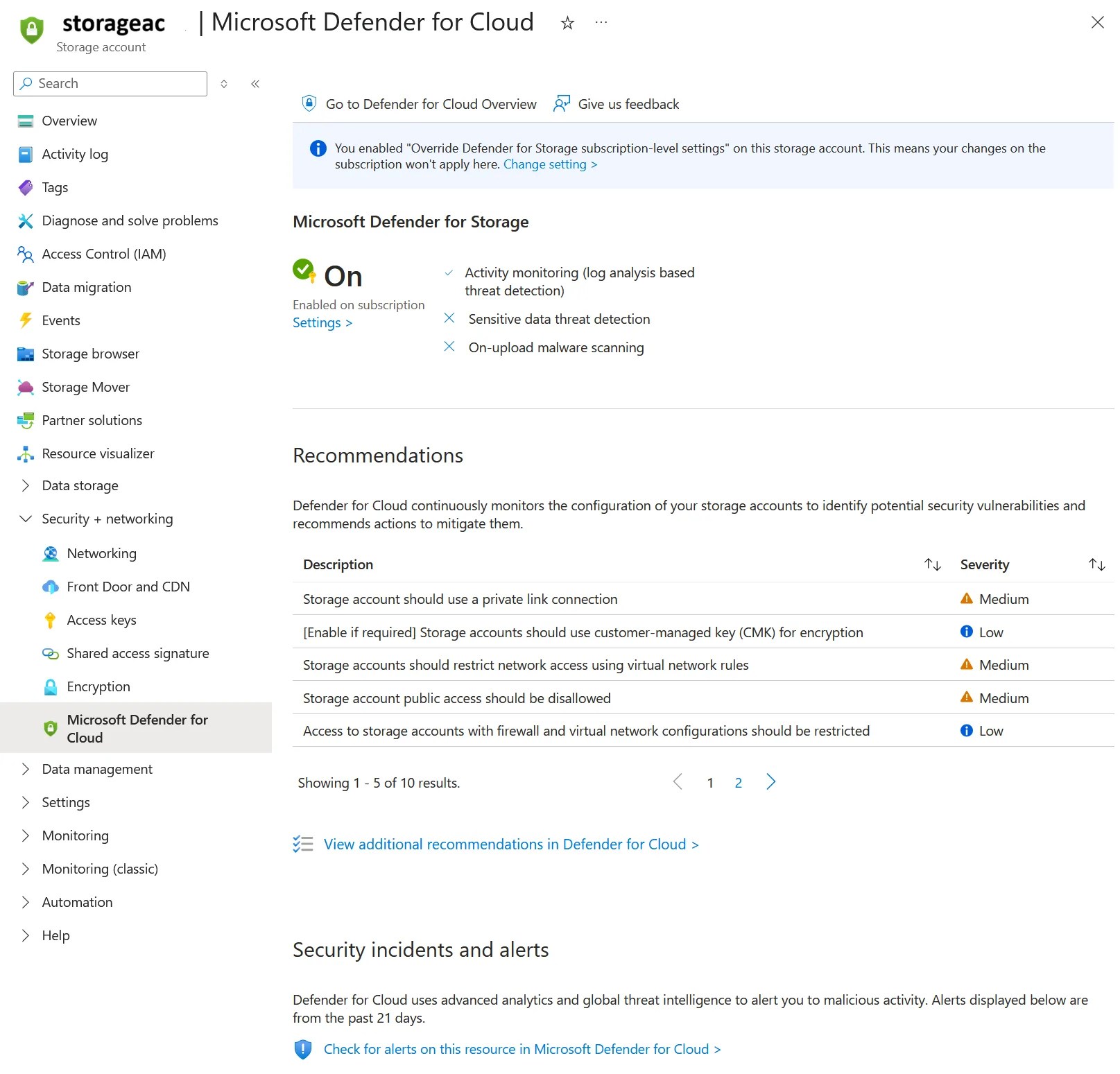
Task: Favorite this page with the star icon
Action: pyautogui.click(x=568, y=23)
